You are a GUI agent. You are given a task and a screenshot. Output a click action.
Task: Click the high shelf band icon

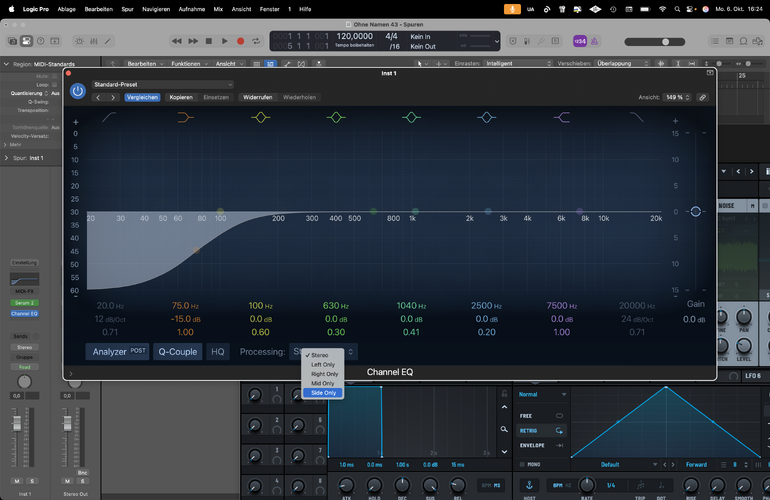pos(562,118)
